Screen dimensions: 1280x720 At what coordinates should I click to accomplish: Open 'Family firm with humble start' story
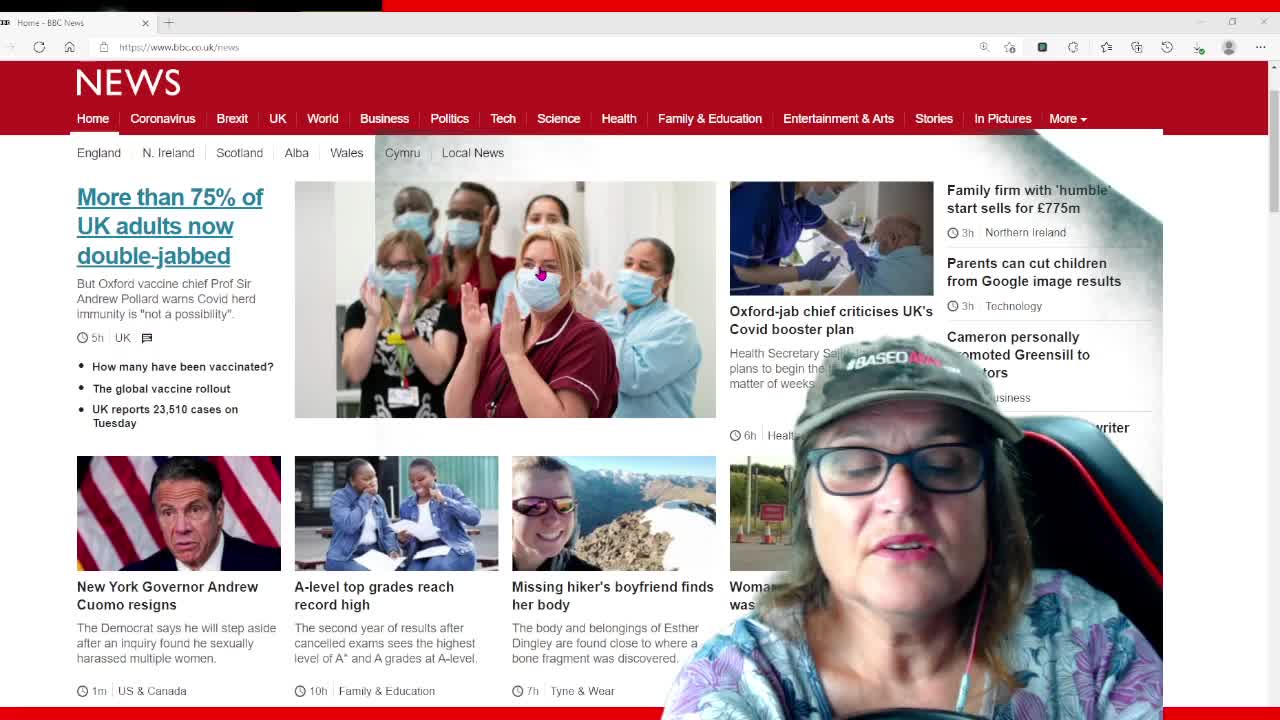[x=1028, y=199]
